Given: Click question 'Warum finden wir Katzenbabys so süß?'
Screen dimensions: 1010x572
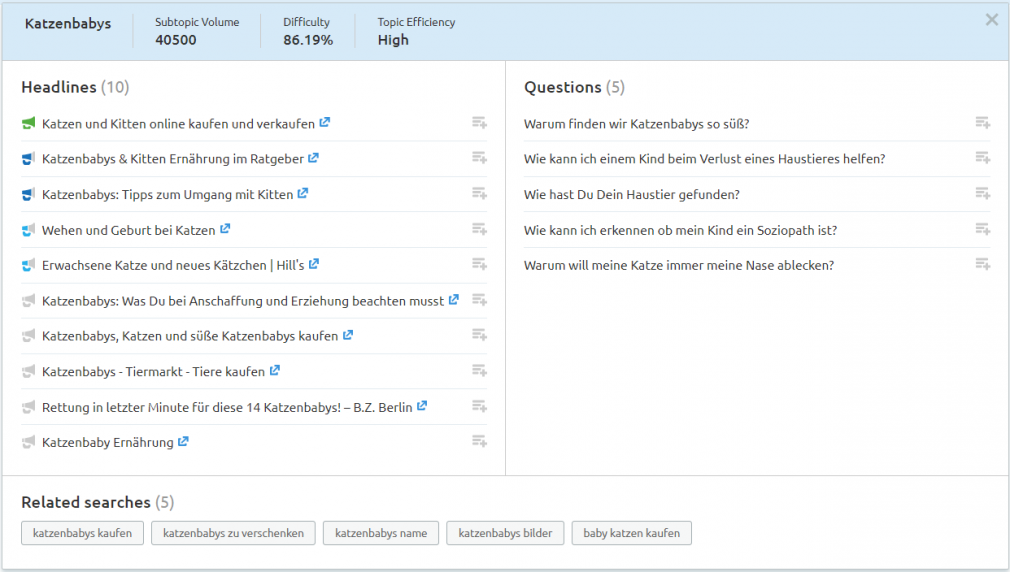Looking at the screenshot, I should 636,124.
